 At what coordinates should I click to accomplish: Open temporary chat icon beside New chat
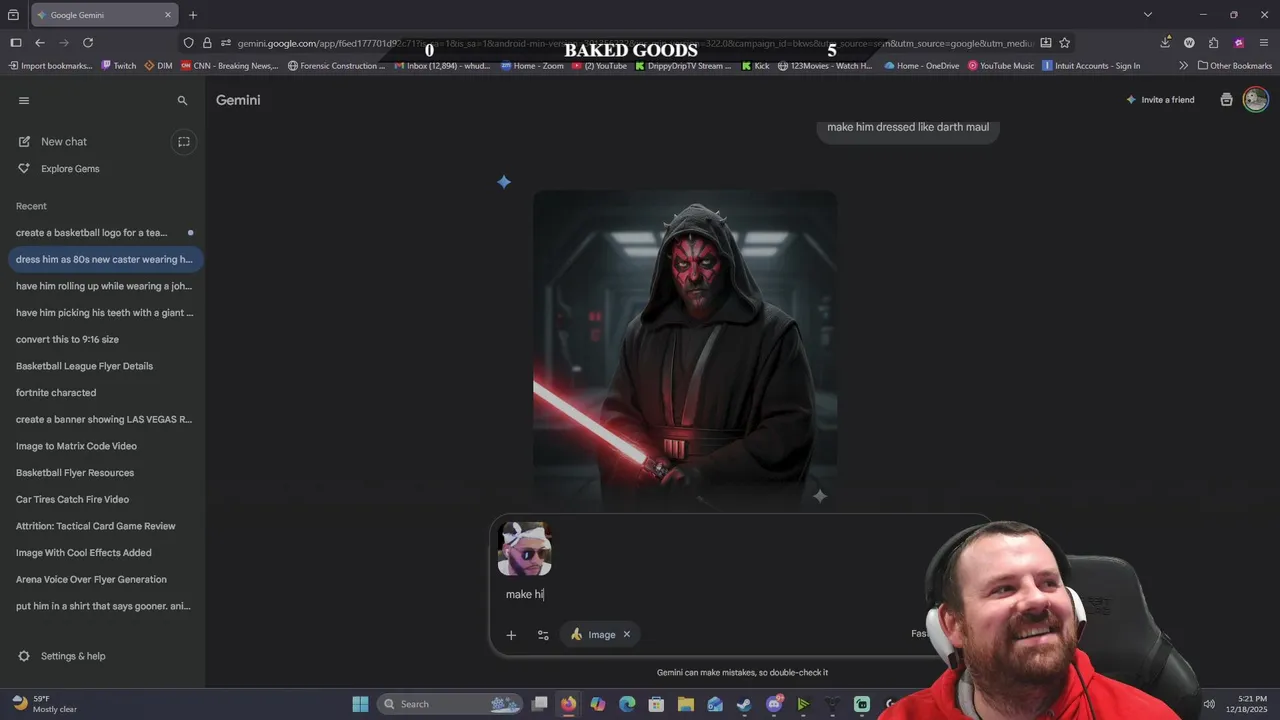[x=184, y=142]
